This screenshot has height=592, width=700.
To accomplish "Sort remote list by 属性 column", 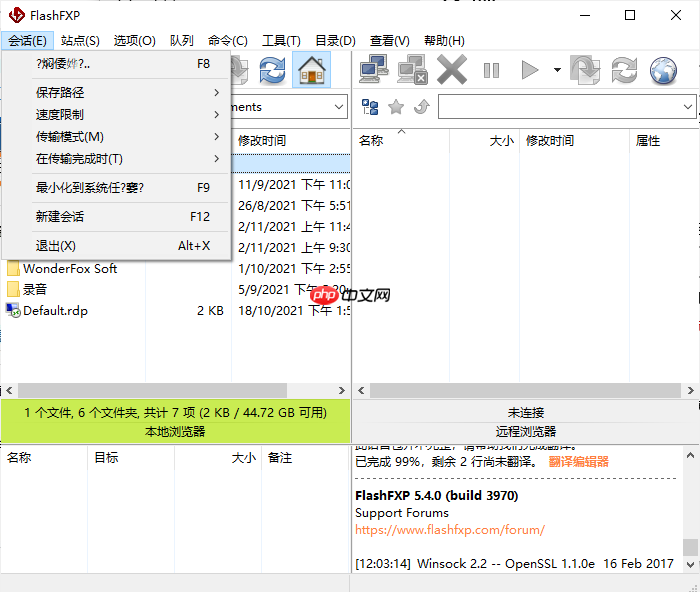I will pyautogui.click(x=664, y=141).
